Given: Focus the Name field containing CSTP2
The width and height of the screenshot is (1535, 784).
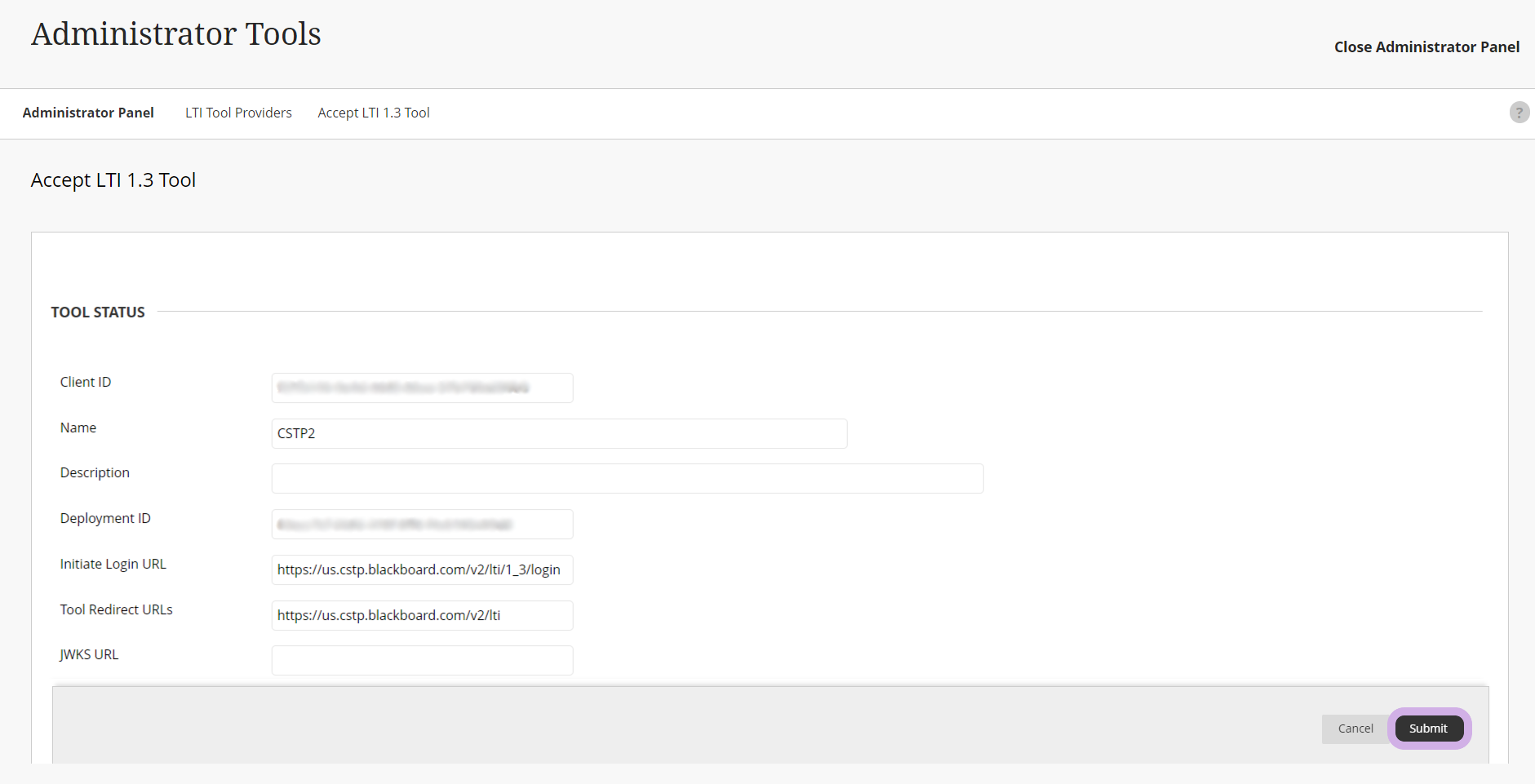Looking at the screenshot, I should tap(559, 434).
